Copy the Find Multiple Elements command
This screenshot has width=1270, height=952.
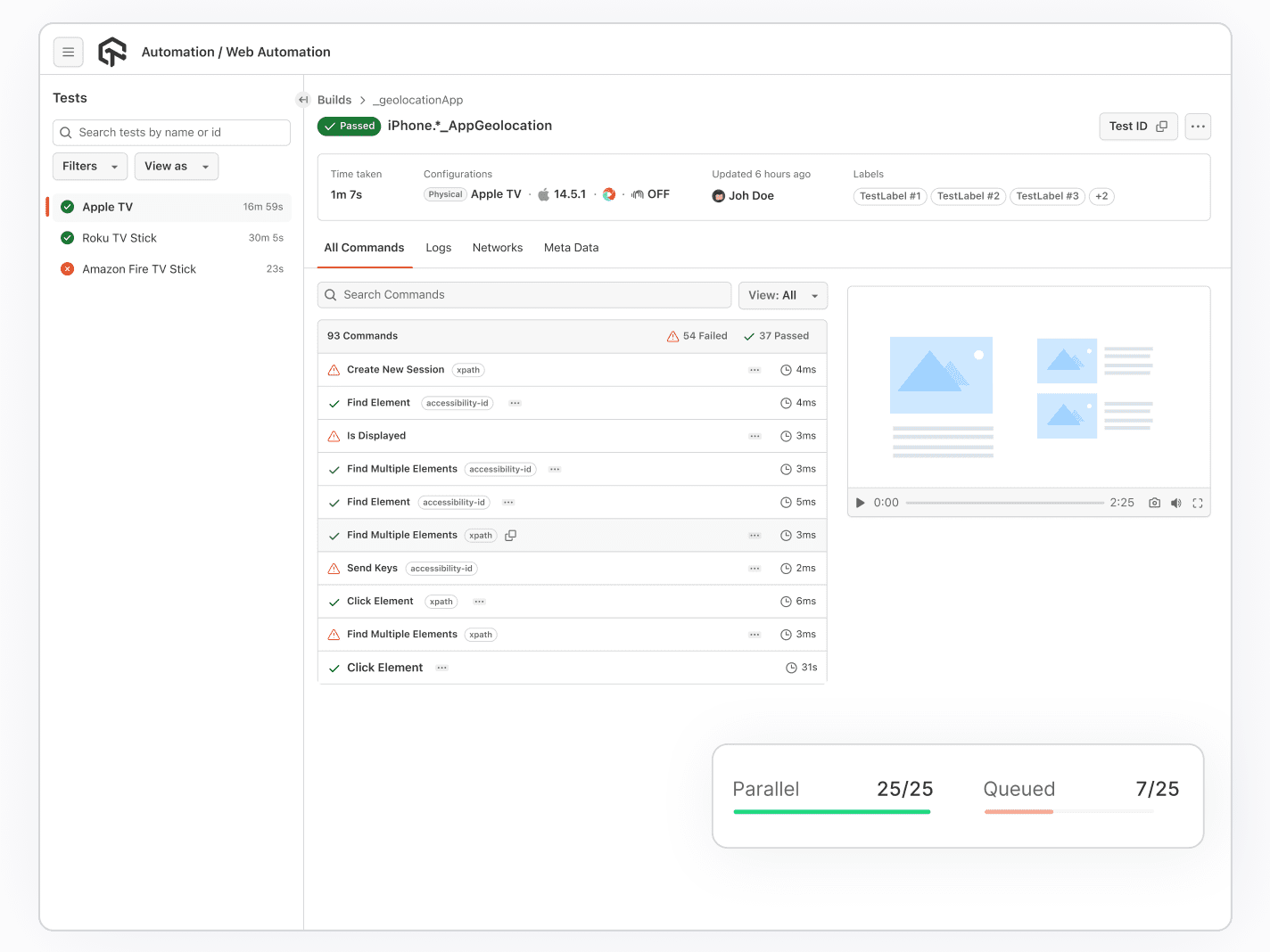tap(511, 536)
